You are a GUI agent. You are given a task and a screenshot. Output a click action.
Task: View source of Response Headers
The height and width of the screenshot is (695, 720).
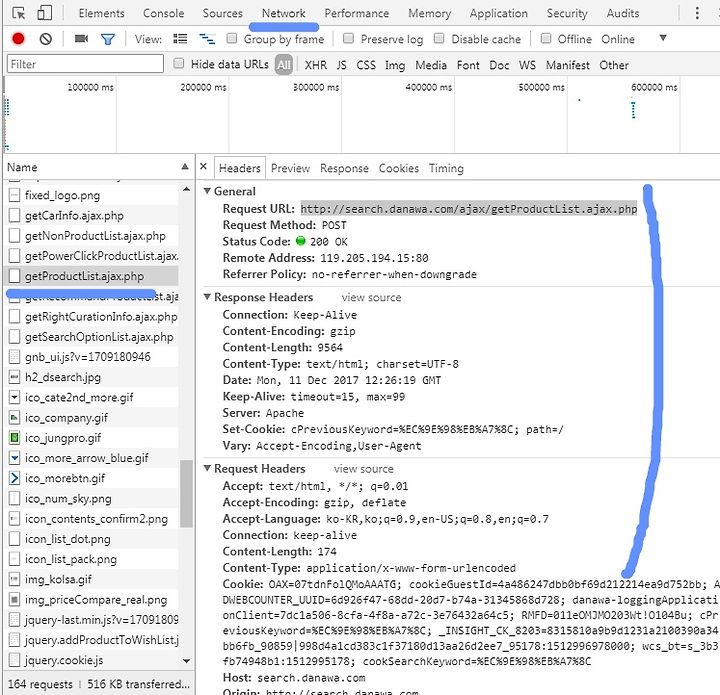point(371,297)
